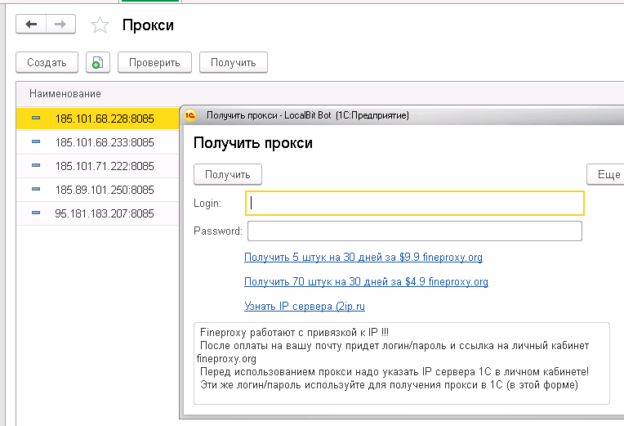Click the Fineproxy instructions text box
The width and height of the screenshot is (624, 426).
pyautogui.click(x=402, y=363)
